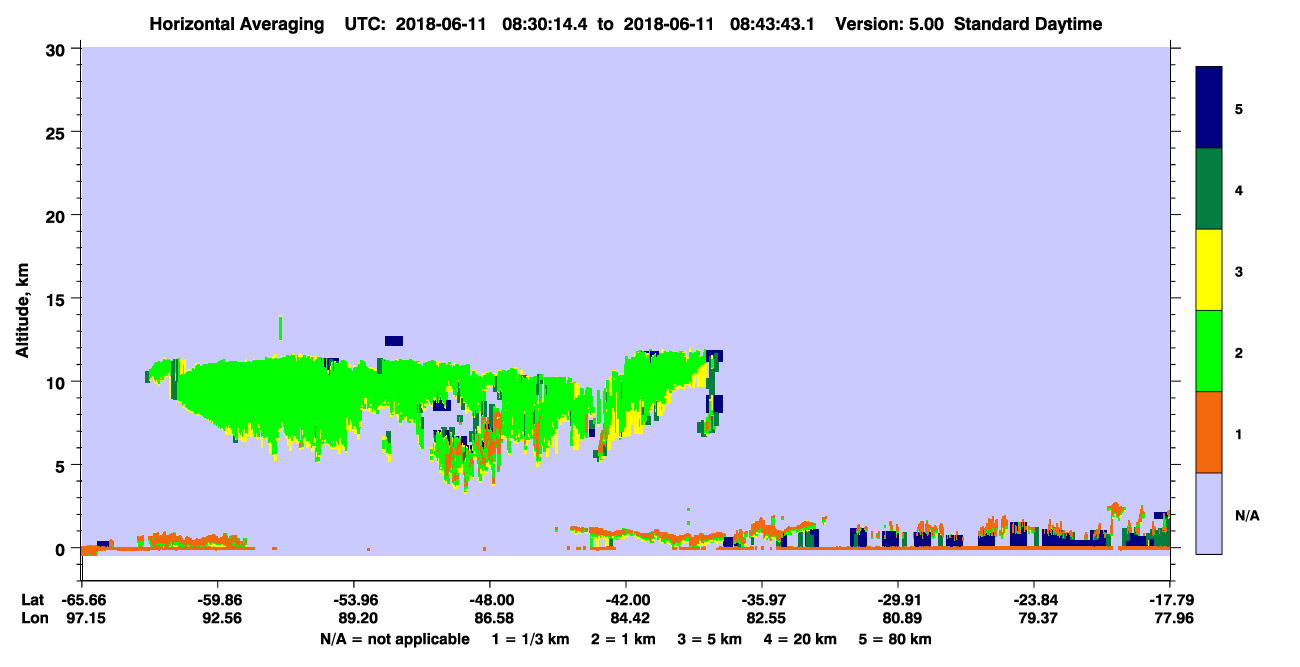Click "Version: 5.00" in the title
Screen dimensions: 1300x667
pos(890,24)
